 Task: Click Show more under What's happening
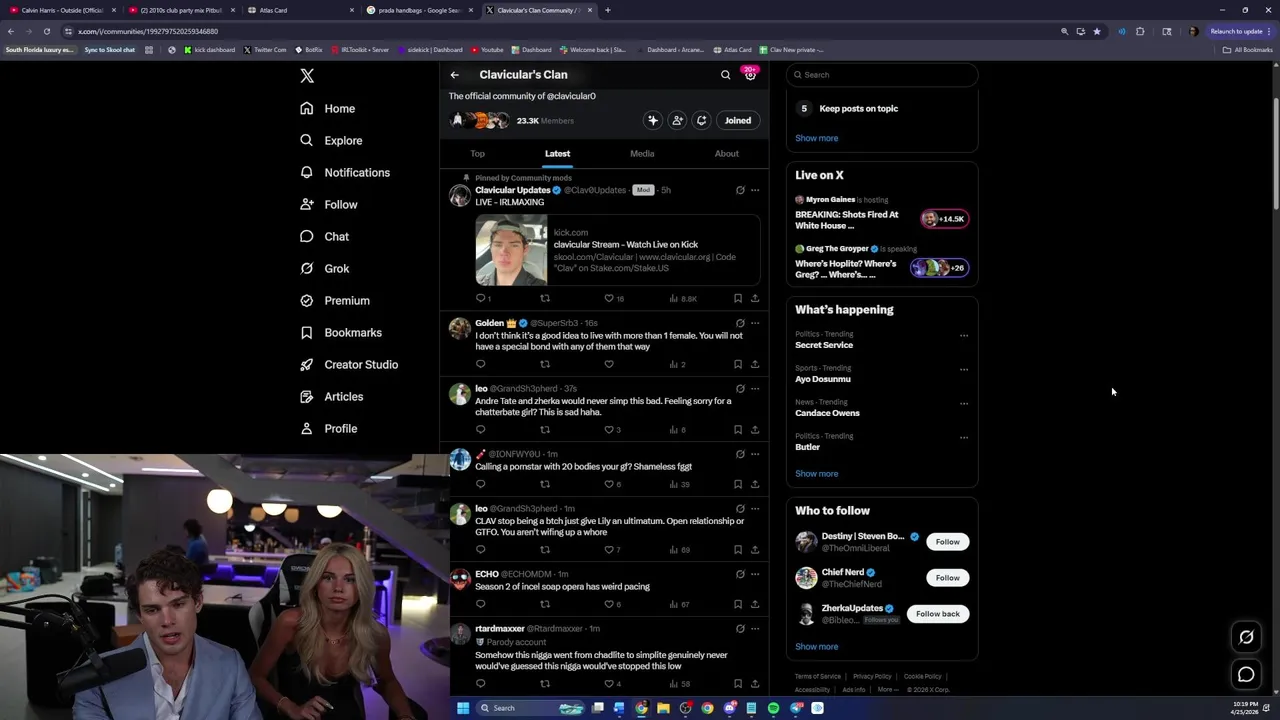tap(816, 474)
